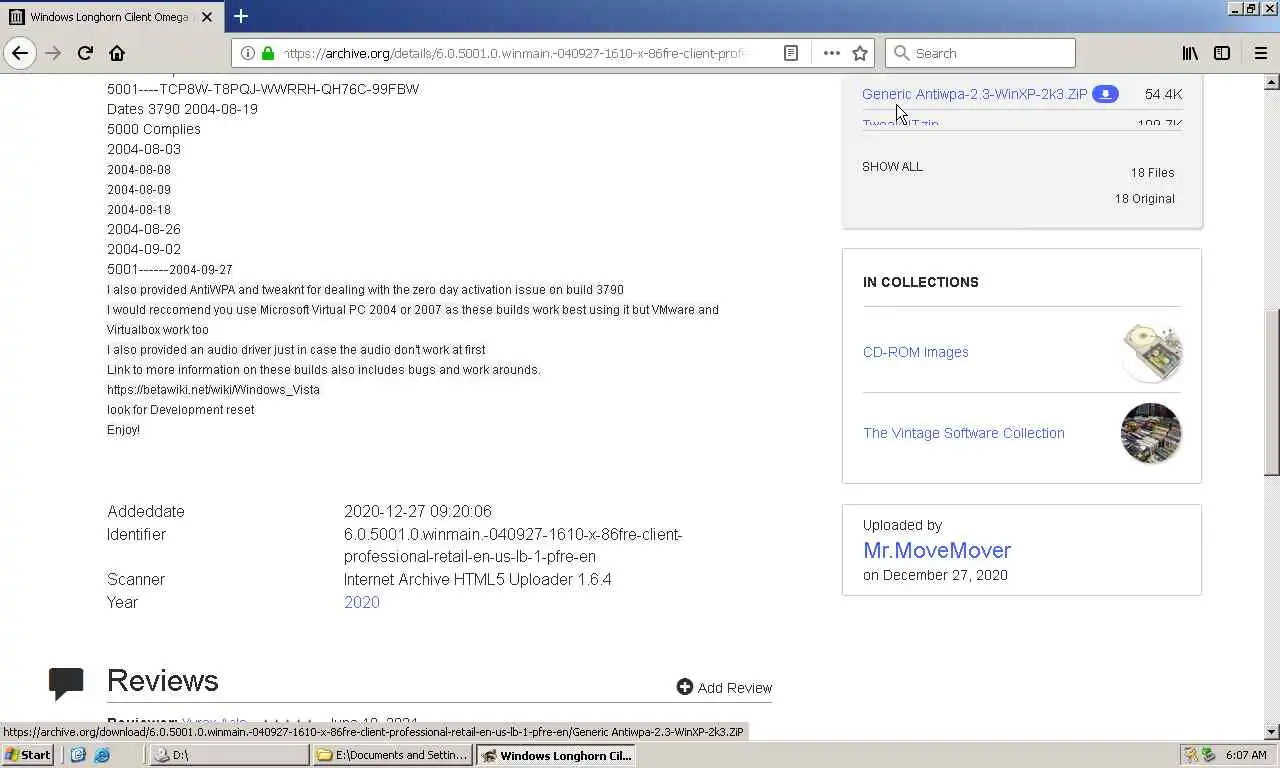Screen dimensions: 1280x768
Task: Switch to Windows Longhorn taskbar button
Action: click(x=555, y=755)
